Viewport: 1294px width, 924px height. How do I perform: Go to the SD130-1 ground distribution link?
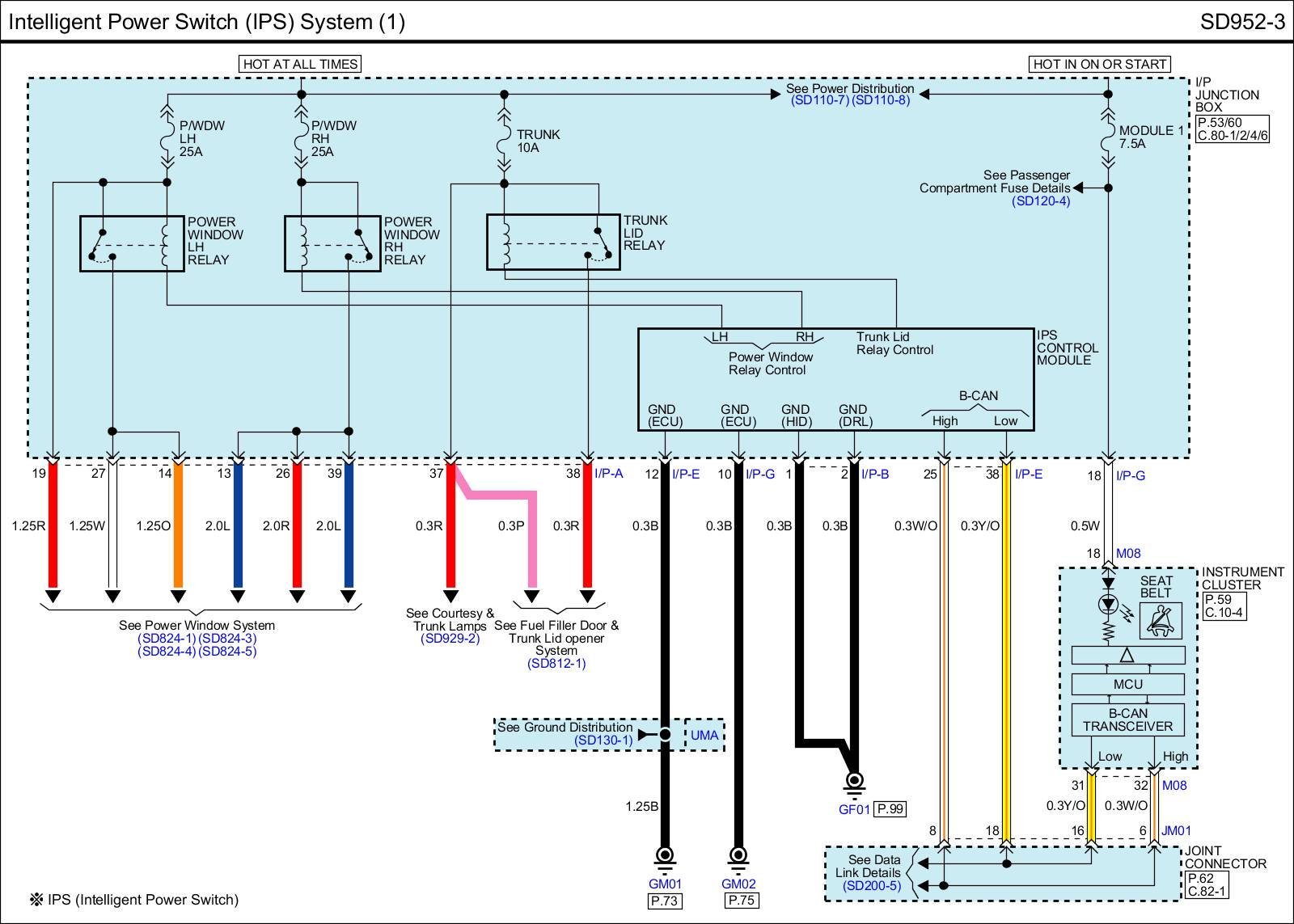(603, 740)
